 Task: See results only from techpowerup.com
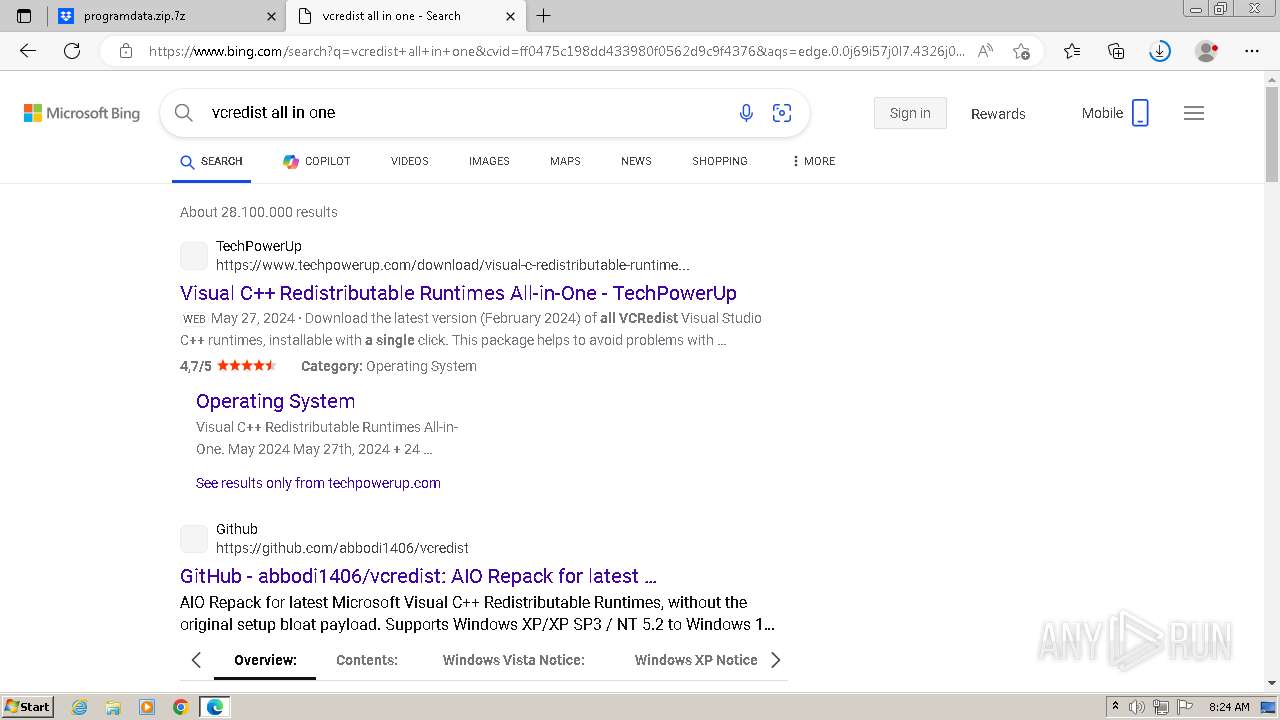click(x=318, y=483)
